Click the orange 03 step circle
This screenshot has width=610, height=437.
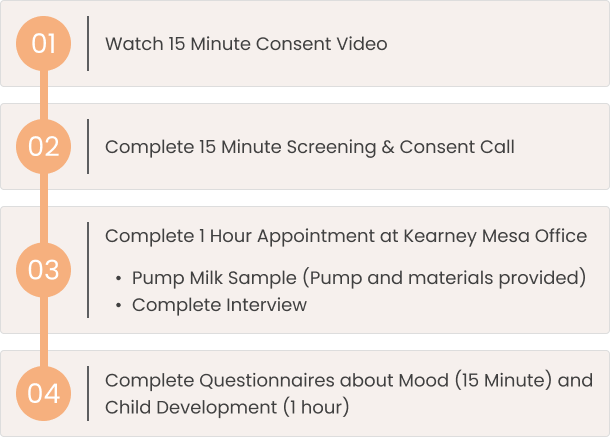44,270
